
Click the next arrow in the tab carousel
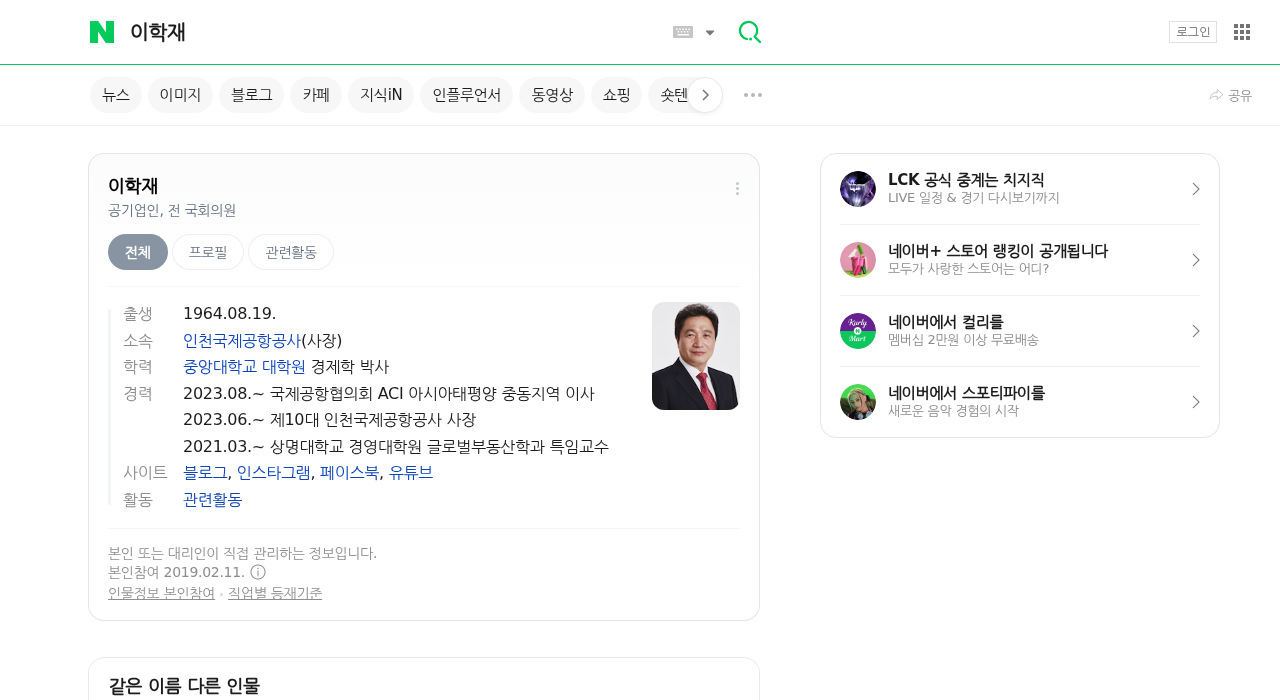[706, 94]
